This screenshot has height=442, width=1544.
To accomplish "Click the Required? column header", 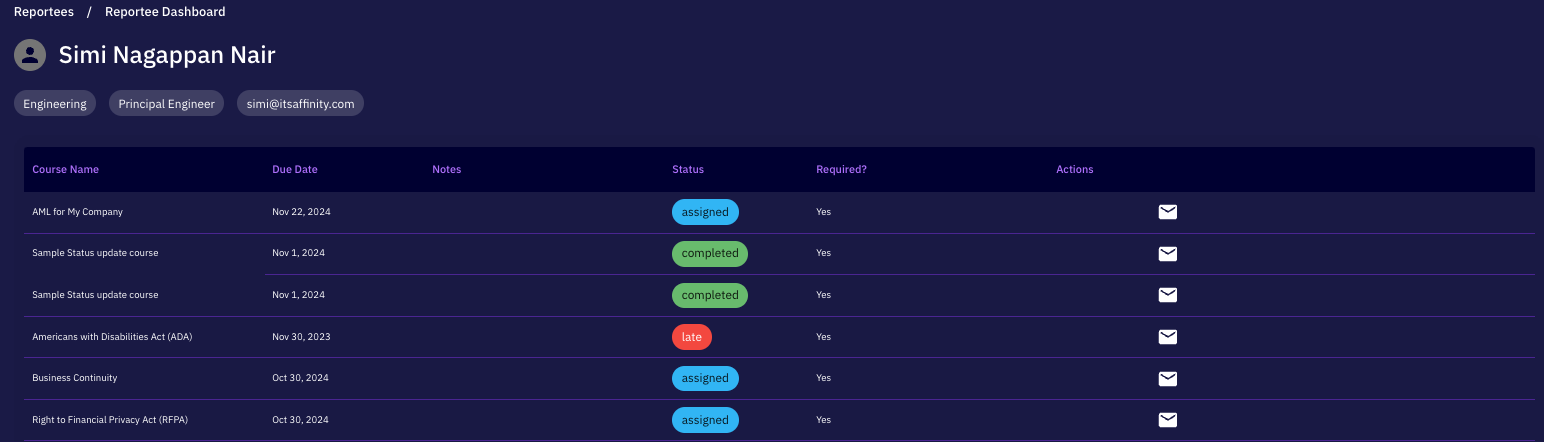I will [x=841, y=170].
